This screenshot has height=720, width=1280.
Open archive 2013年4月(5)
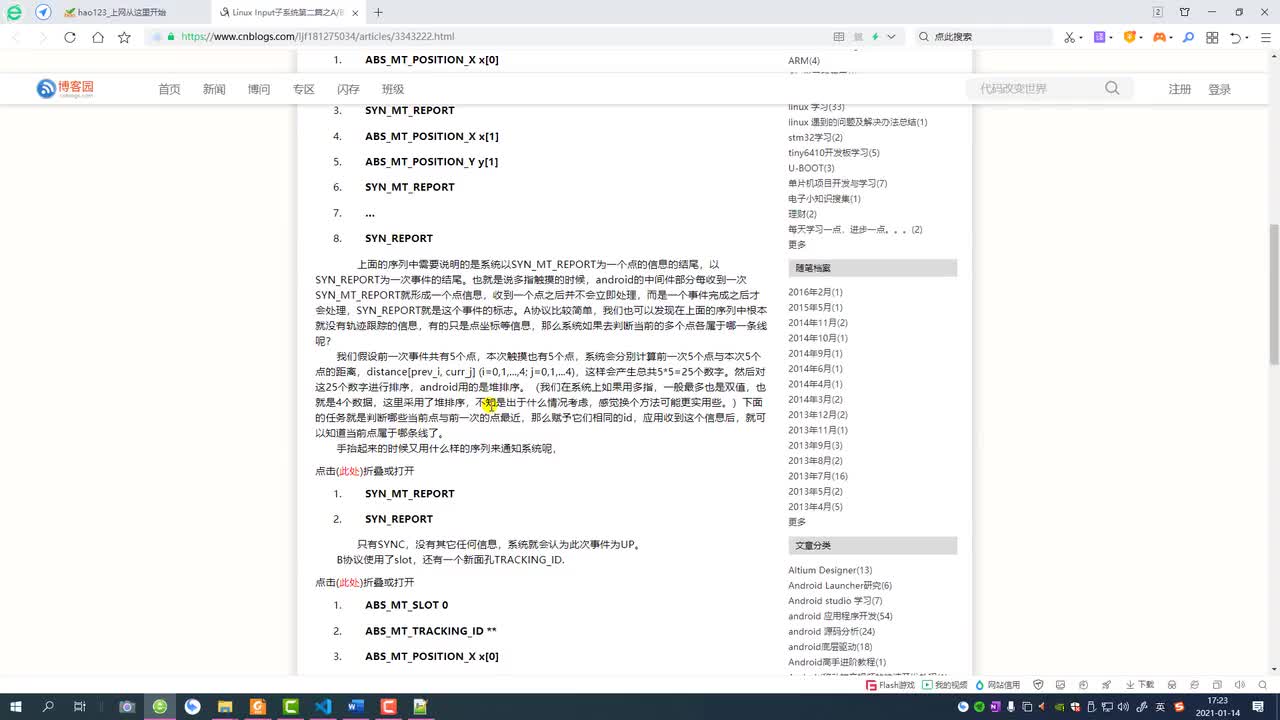[x=815, y=507]
